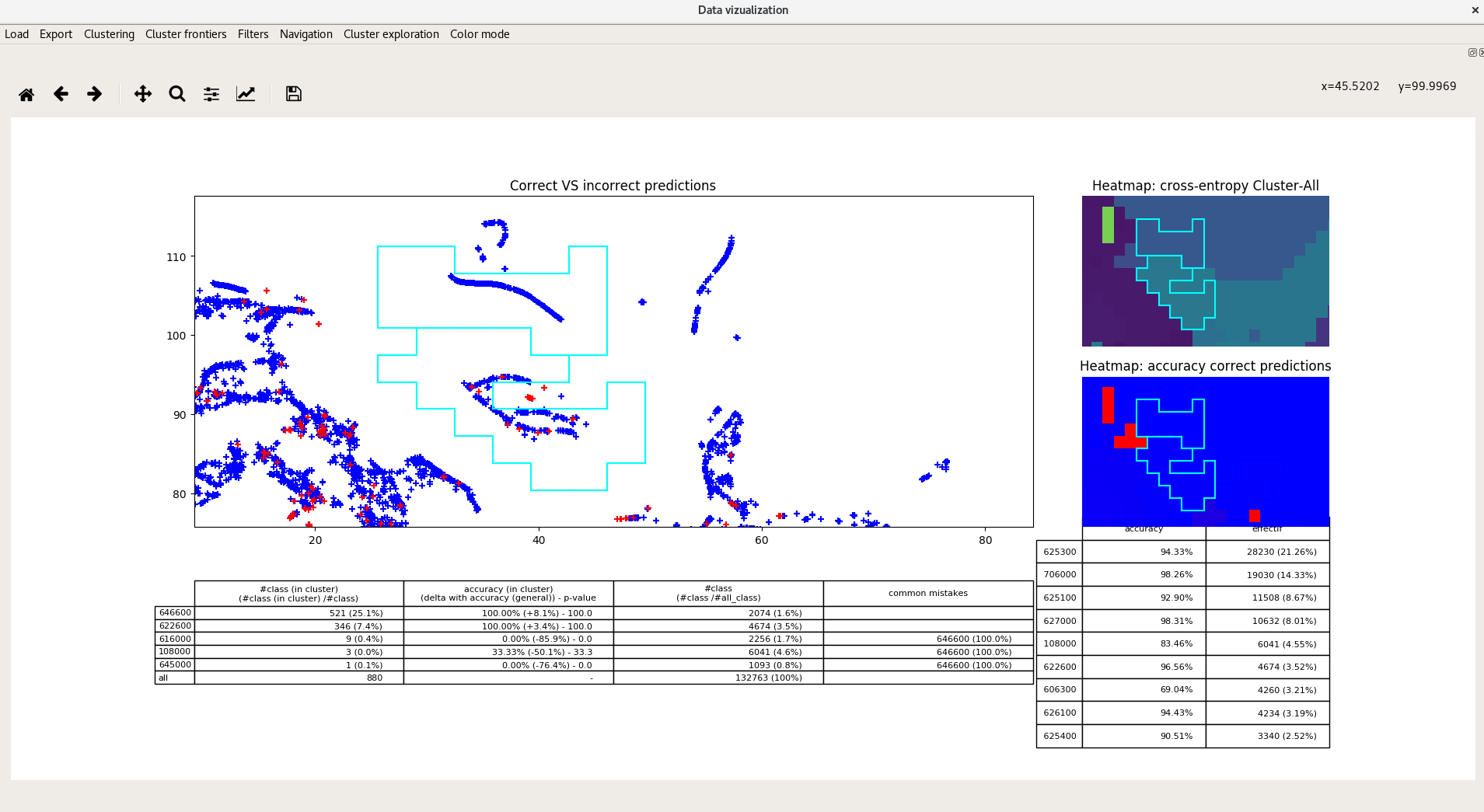Click the 'all' row label in cluster table
Screen dimensions: 1484x812
pos(175,678)
